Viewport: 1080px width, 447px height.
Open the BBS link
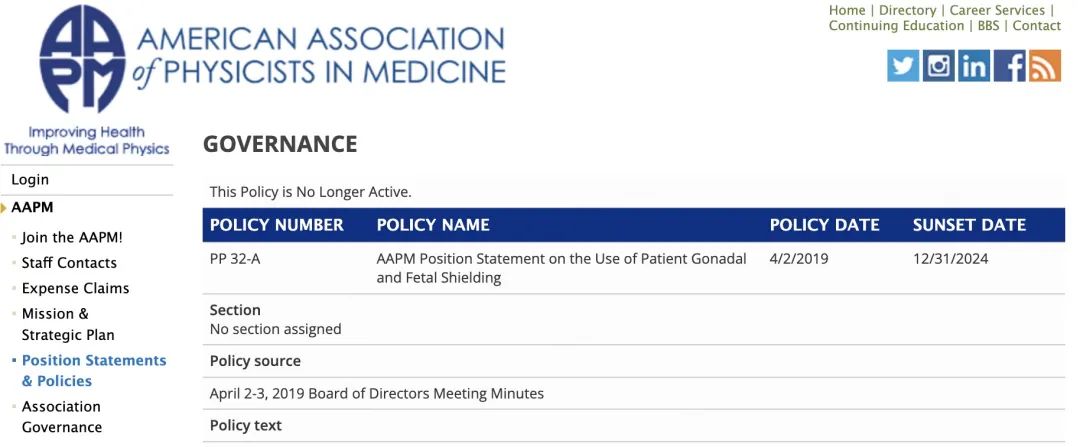pos(988,26)
